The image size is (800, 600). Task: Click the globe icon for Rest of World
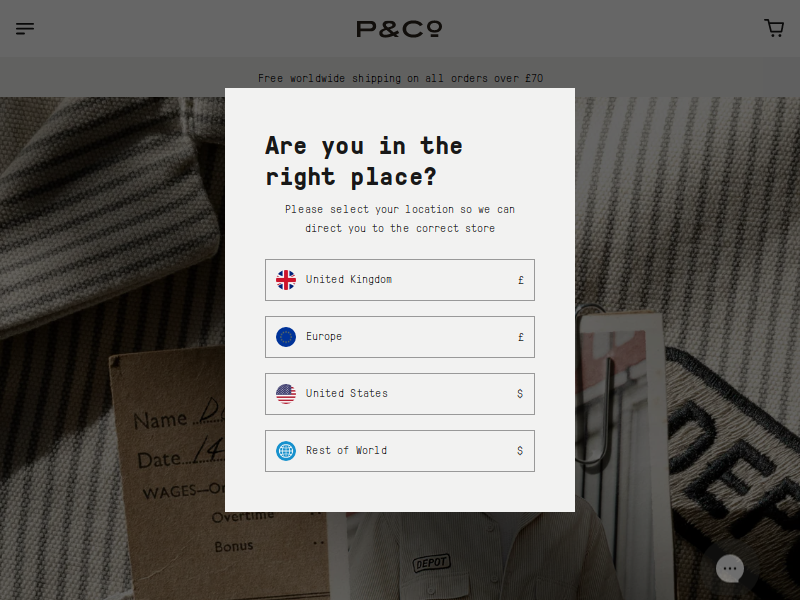286,451
